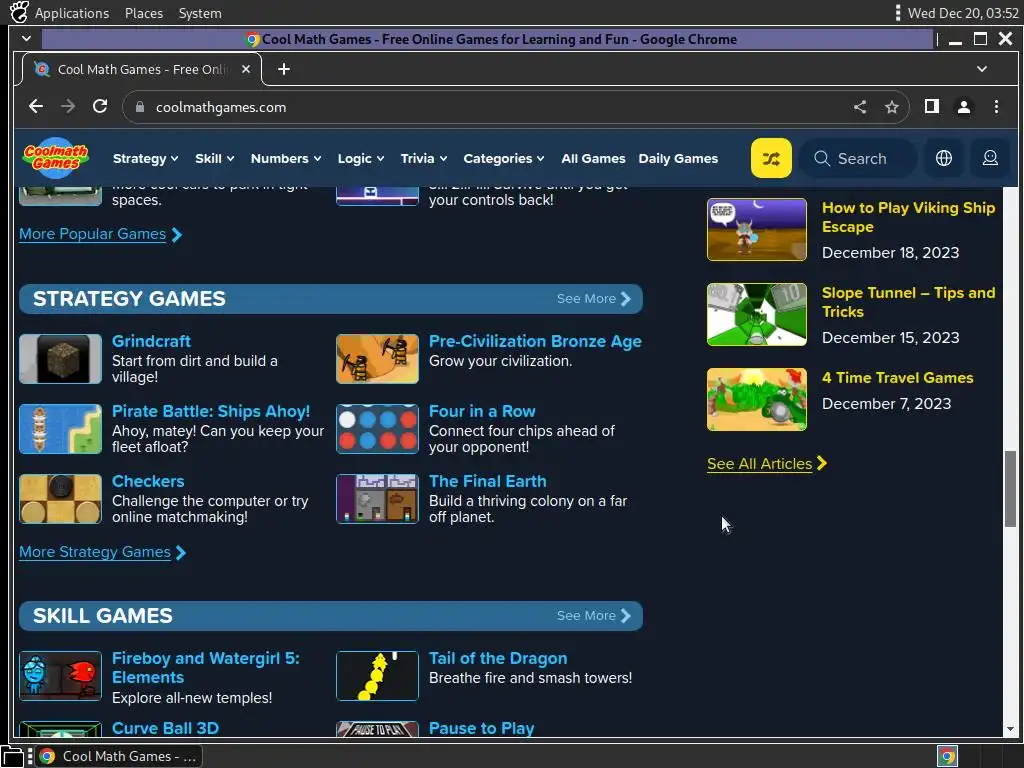Open the All Games menu item
Viewport: 1024px width, 768px height.
pyautogui.click(x=593, y=158)
